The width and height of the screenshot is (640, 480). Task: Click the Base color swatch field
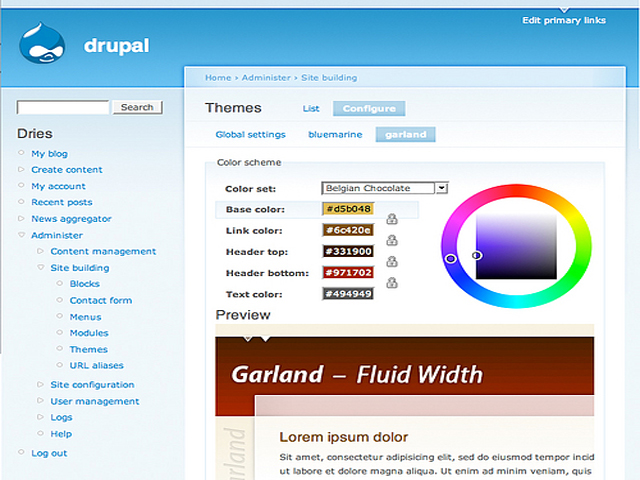(x=347, y=210)
